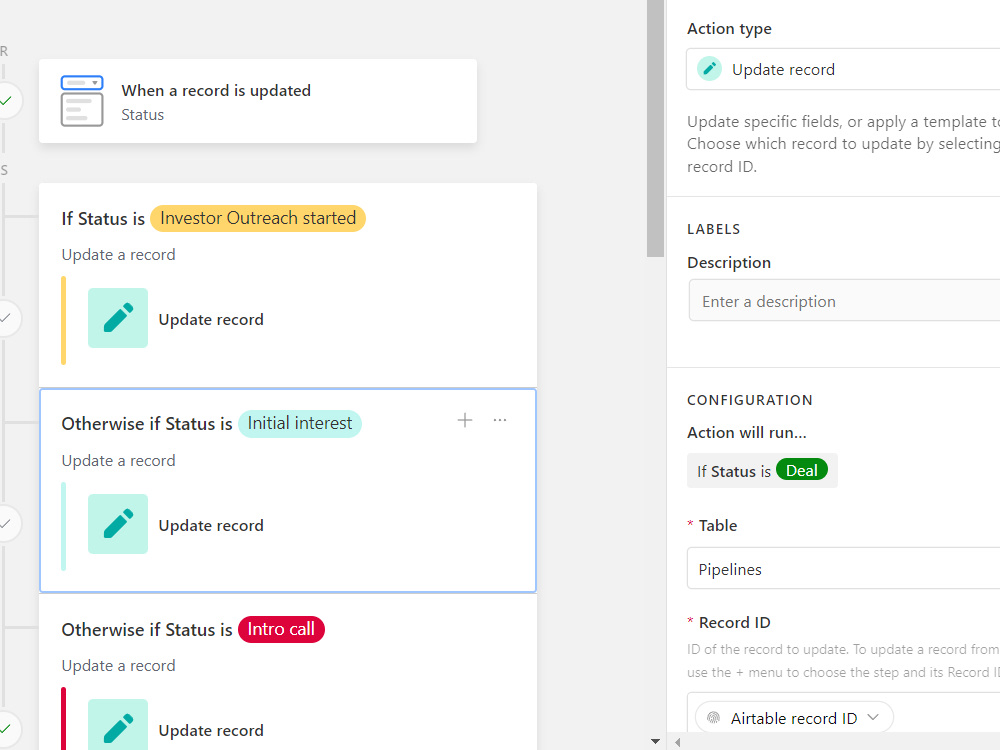Click pencil icon in Action type field
Image resolution: width=1000 pixels, height=750 pixels.
[x=709, y=69]
